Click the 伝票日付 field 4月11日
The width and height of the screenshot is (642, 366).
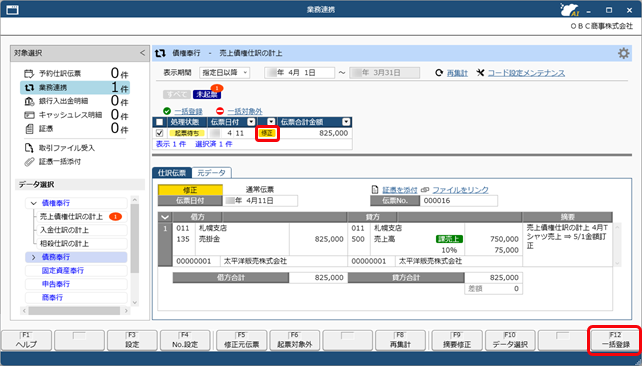click(260, 201)
